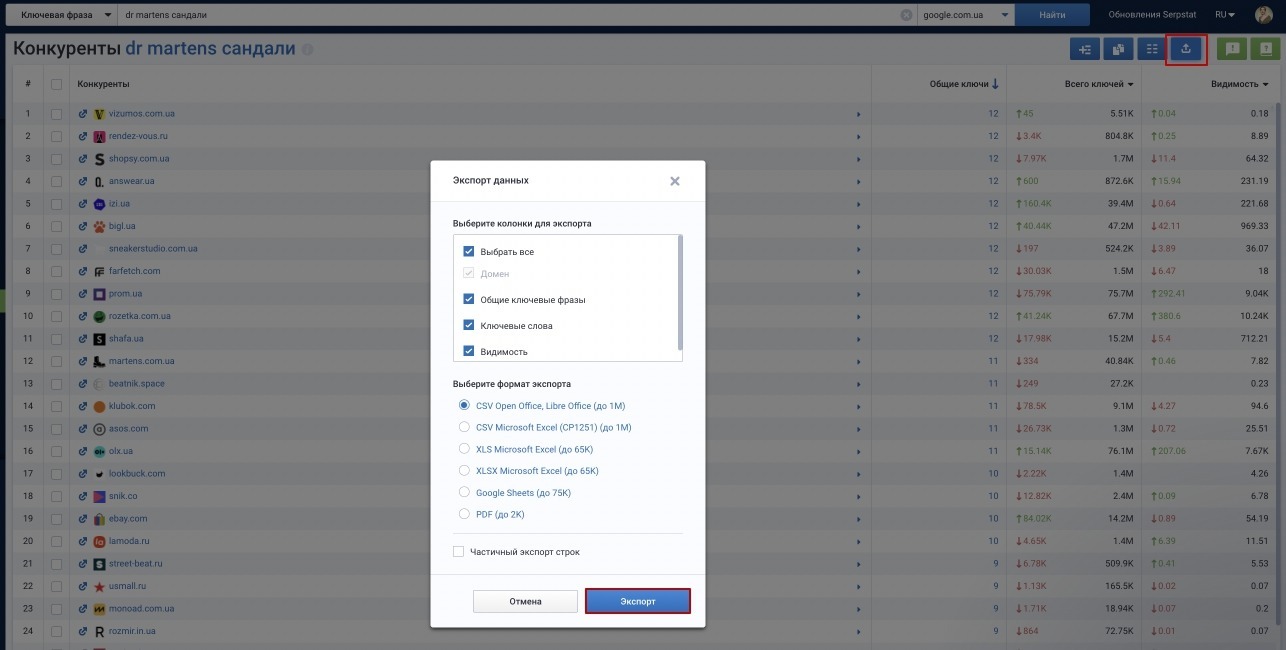Open external link icon for rendez-vous.ru
The image size is (1286, 650).
click(83, 136)
